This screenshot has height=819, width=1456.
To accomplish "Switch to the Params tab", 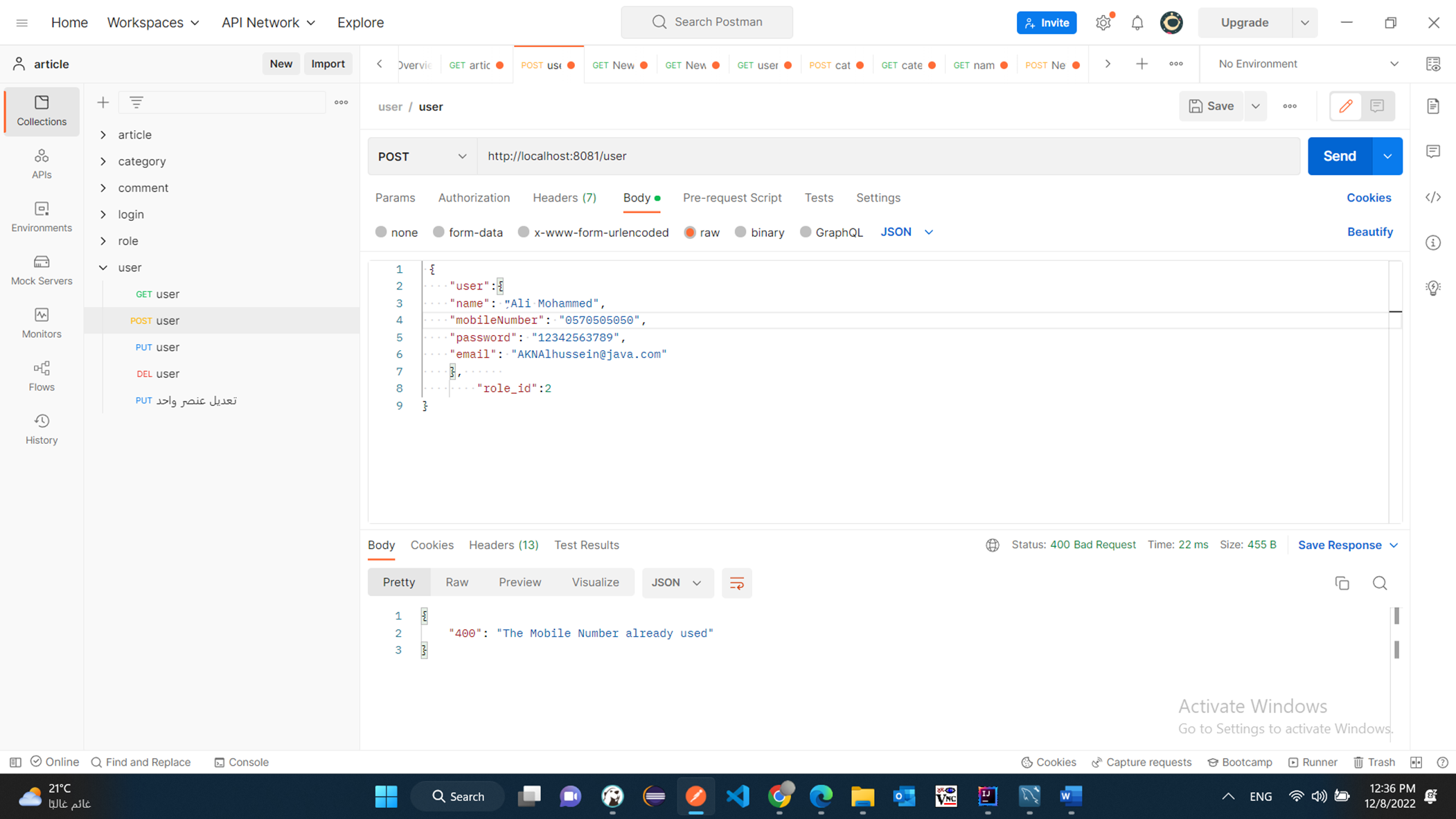I will (395, 198).
